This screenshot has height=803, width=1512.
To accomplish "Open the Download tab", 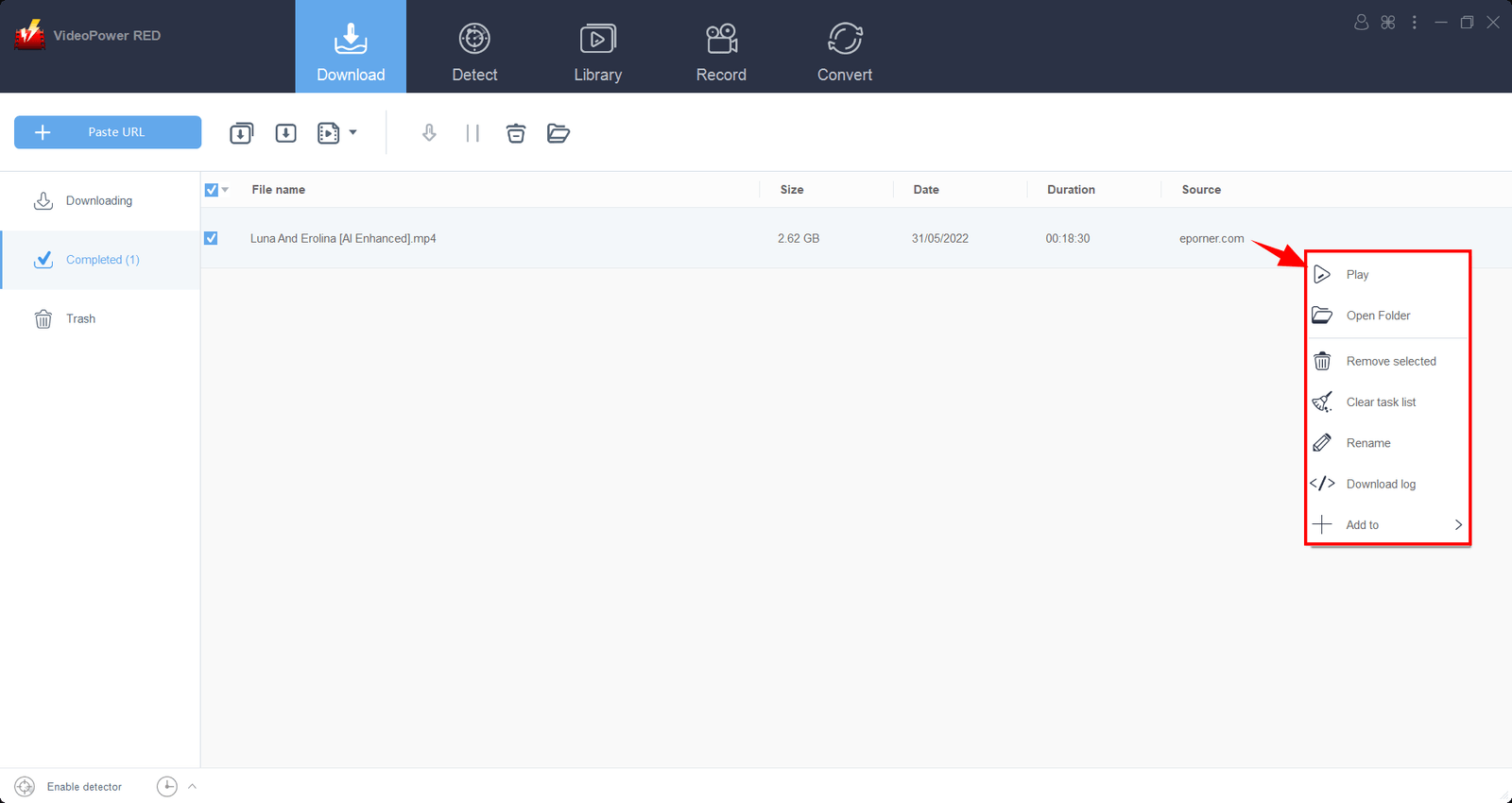I will click(x=351, y=46).
